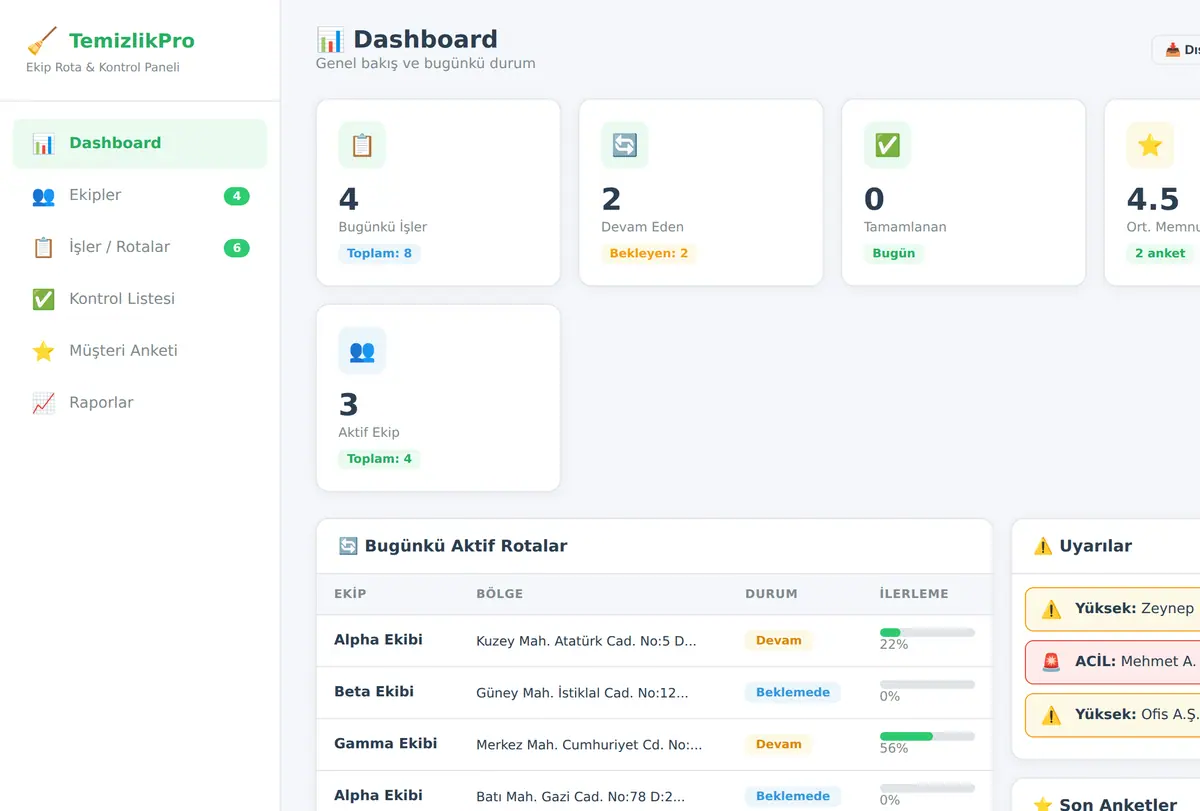Image resolution: width=1200 pixels, height=811 pixels.
Task: Click the people icon on Aktif Ekip card
Action: coord(362,351)
